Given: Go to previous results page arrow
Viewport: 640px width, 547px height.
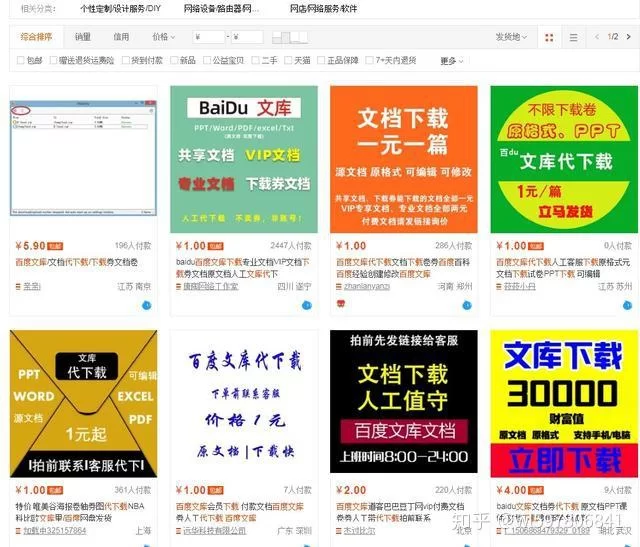Looking at the screenshot, I should (599, 37).
